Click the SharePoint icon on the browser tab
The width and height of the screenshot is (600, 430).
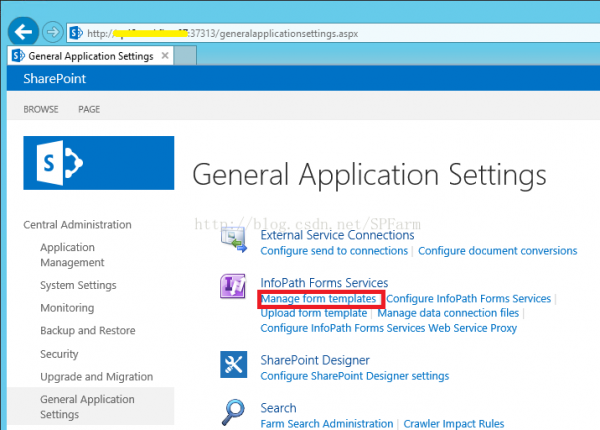(18, 56)
